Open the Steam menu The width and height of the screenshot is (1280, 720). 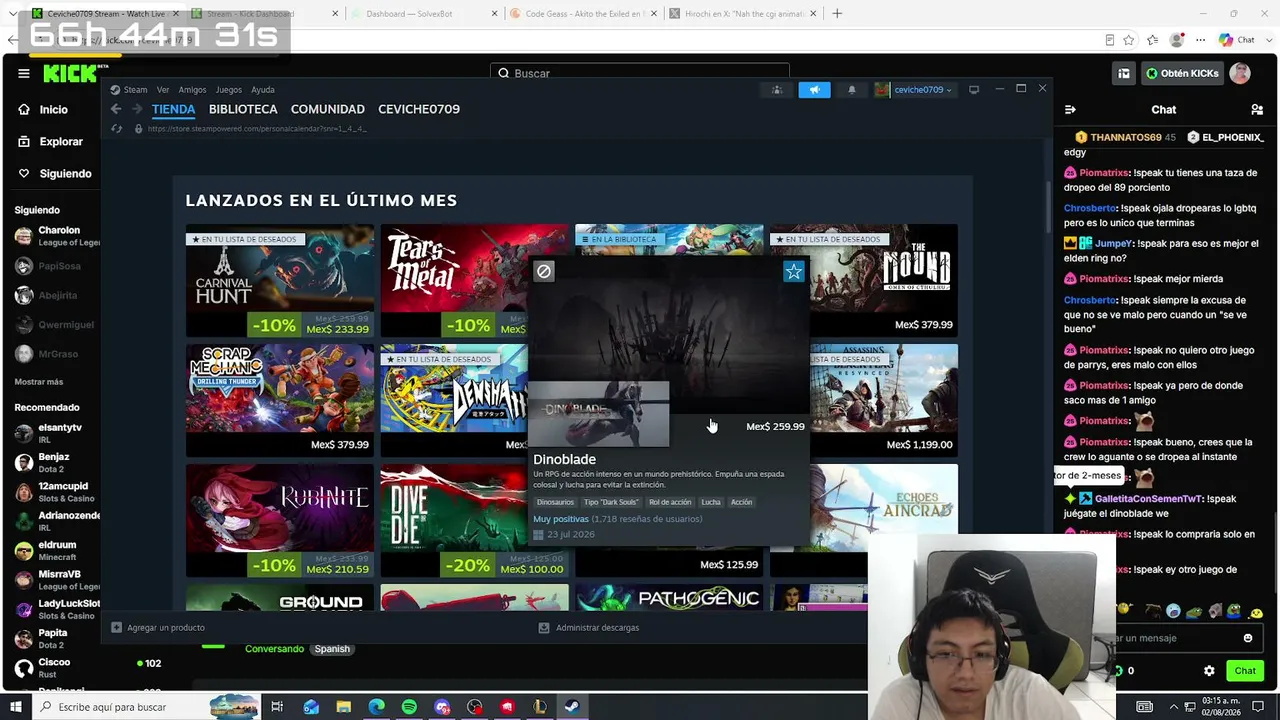tap(128, 90)
